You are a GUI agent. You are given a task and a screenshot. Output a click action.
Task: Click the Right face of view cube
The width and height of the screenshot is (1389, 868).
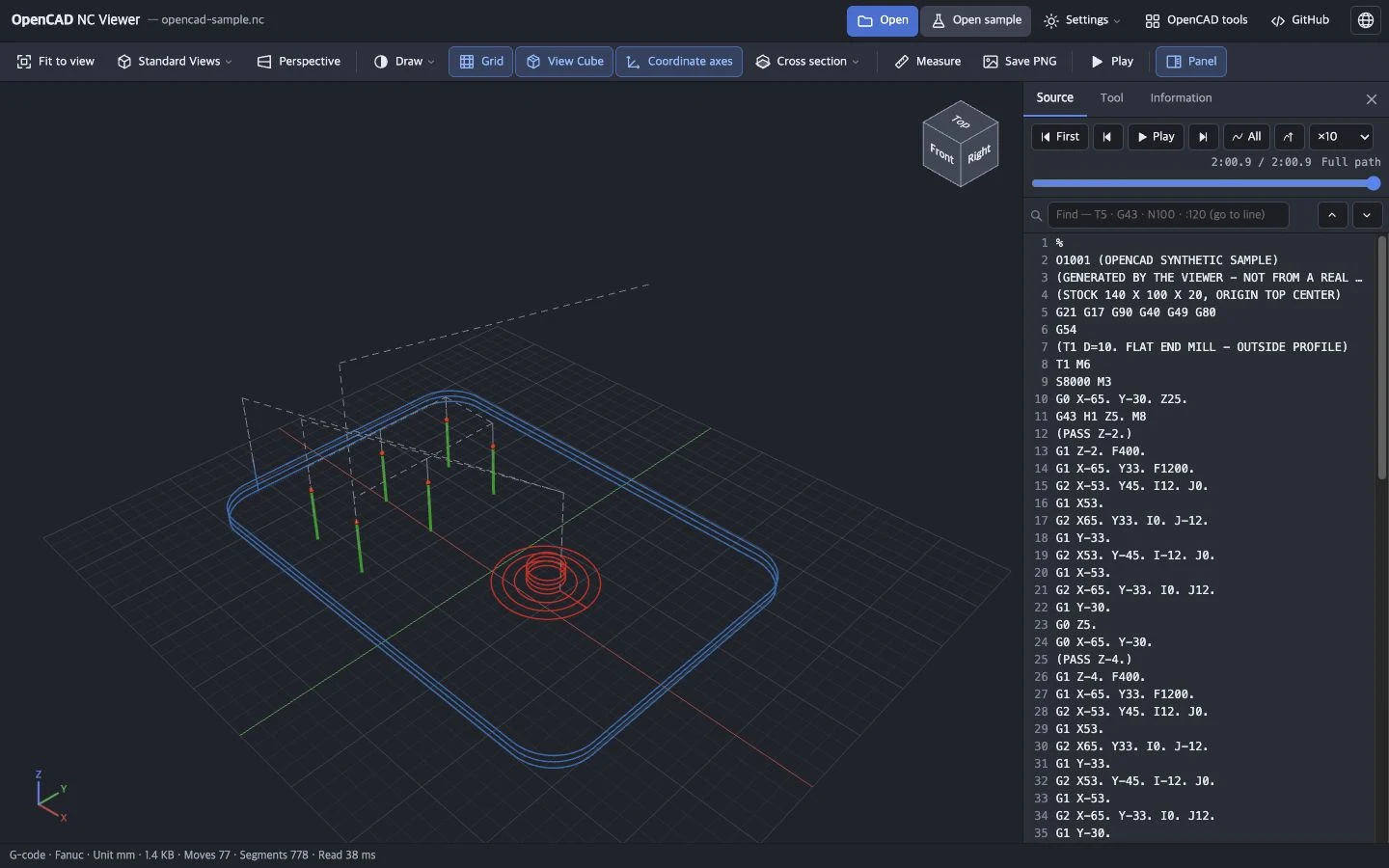(x=979, y=153)
